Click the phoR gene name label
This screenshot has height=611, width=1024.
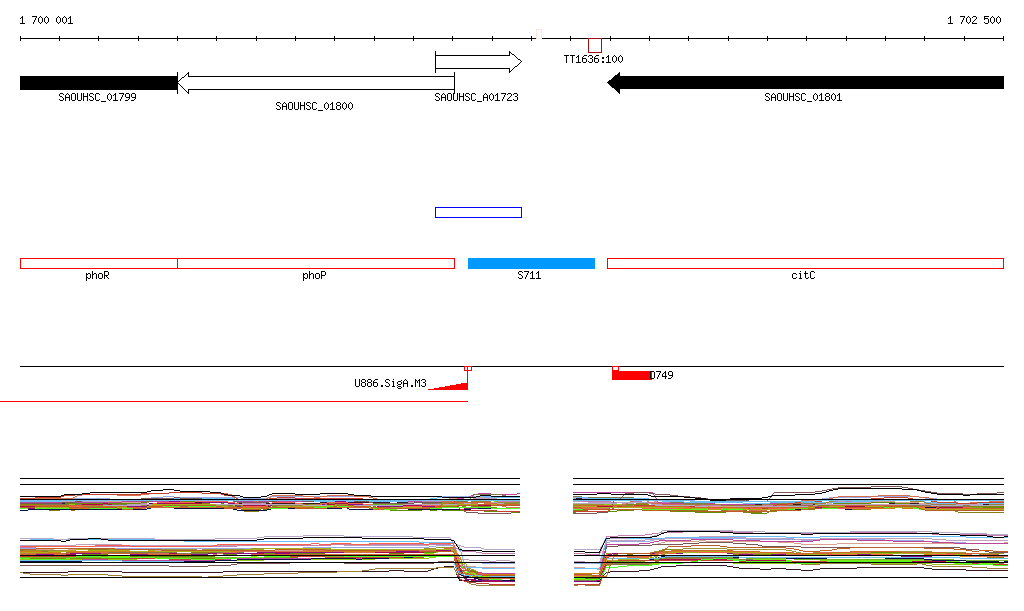pos(97,275)
